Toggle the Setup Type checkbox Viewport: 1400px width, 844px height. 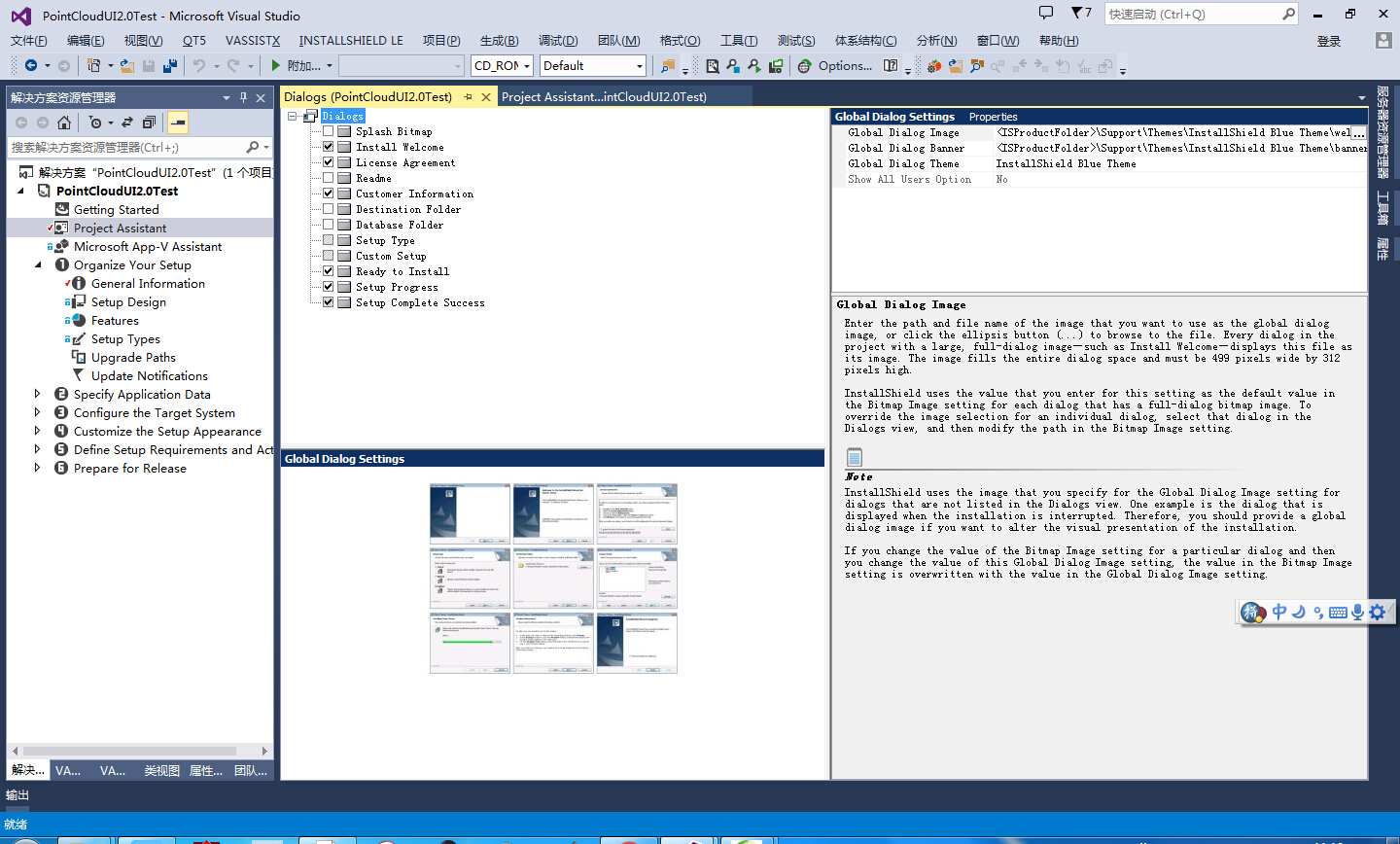[x=329, y=240]
